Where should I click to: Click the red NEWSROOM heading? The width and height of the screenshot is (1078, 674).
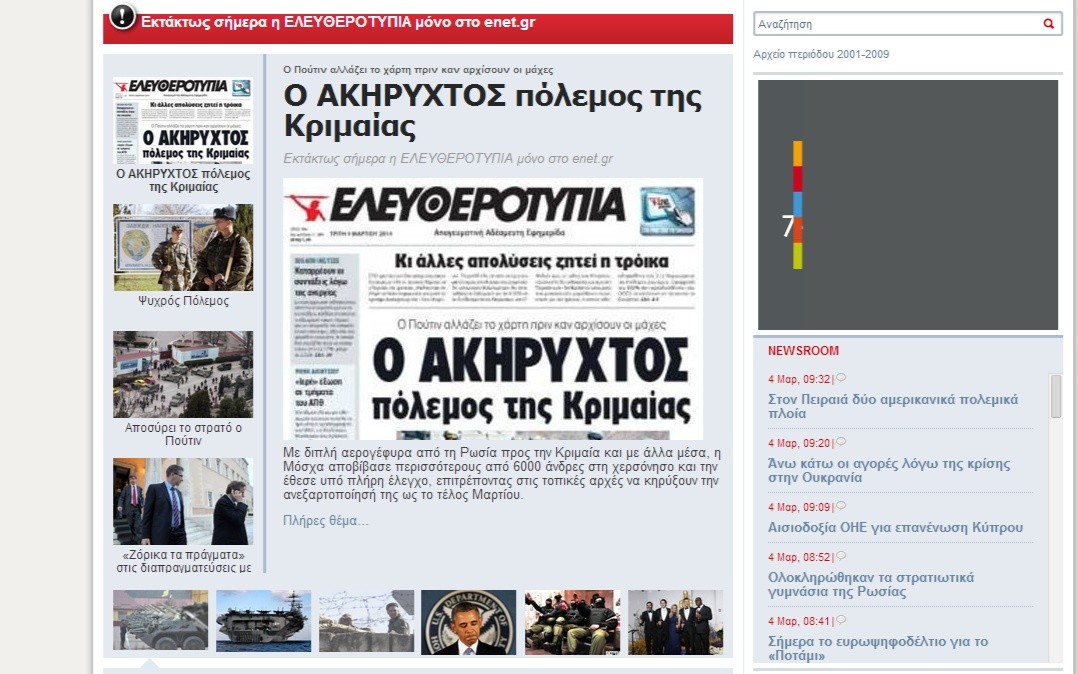803,351
